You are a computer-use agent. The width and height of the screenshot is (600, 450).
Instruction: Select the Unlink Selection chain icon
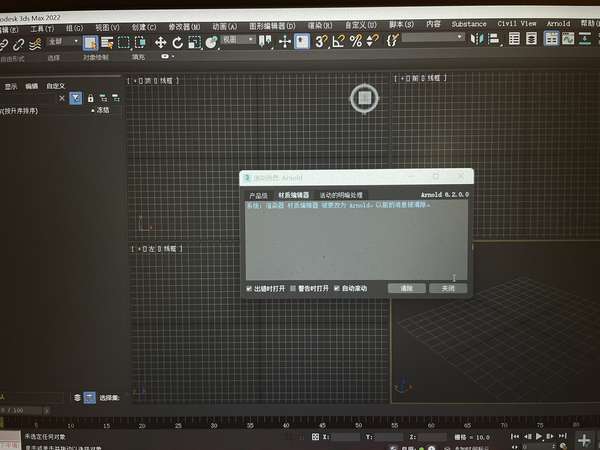tap(18, 45)
